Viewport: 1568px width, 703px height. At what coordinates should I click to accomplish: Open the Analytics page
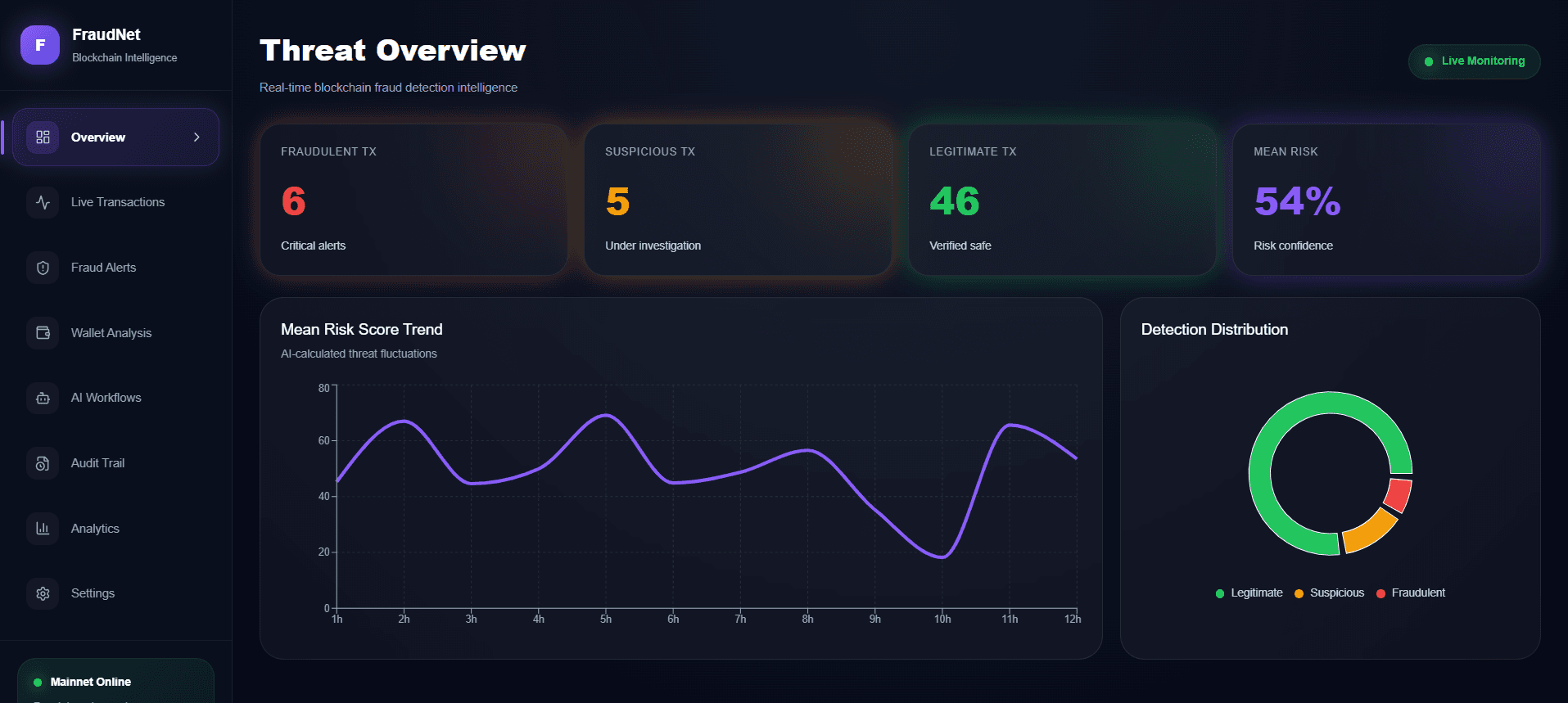click(x=115, y=529)
